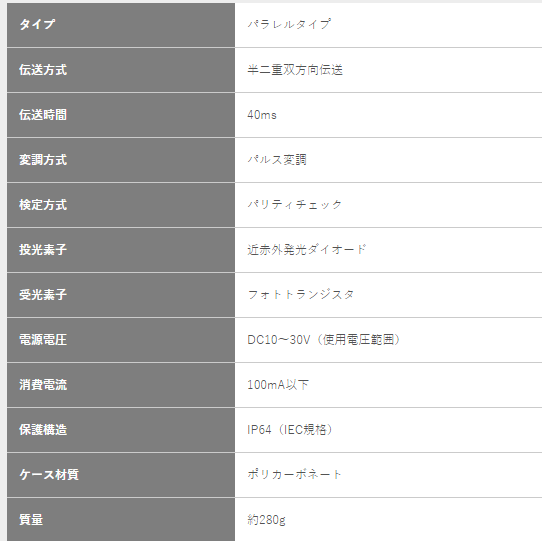Click the 電源電圧 row label
The width and height of the screenshot is (542, 541).
coord(43,339)
